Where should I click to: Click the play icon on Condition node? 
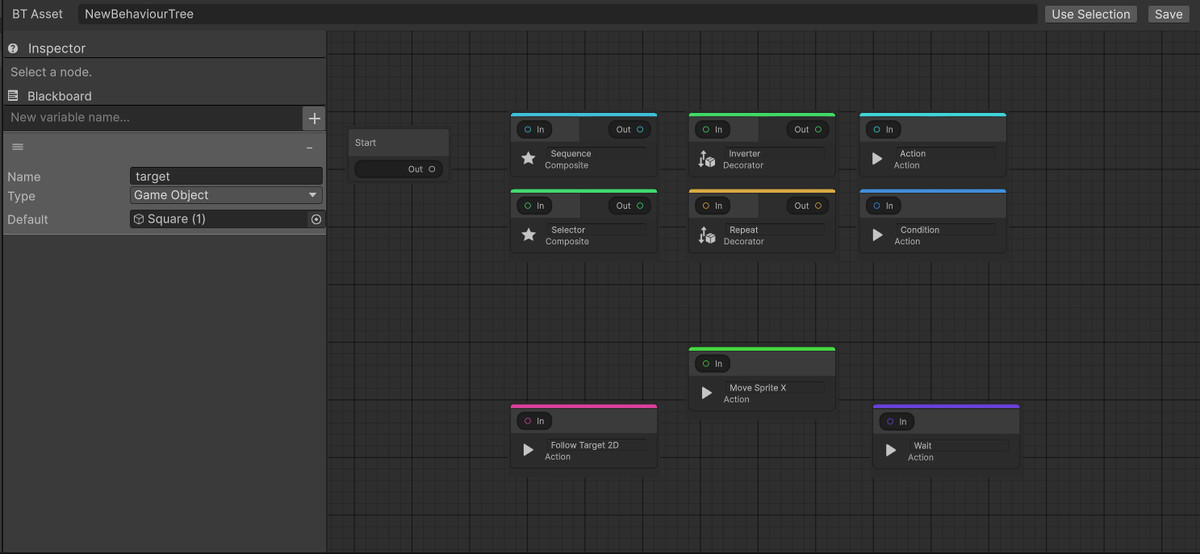[878, 235]
